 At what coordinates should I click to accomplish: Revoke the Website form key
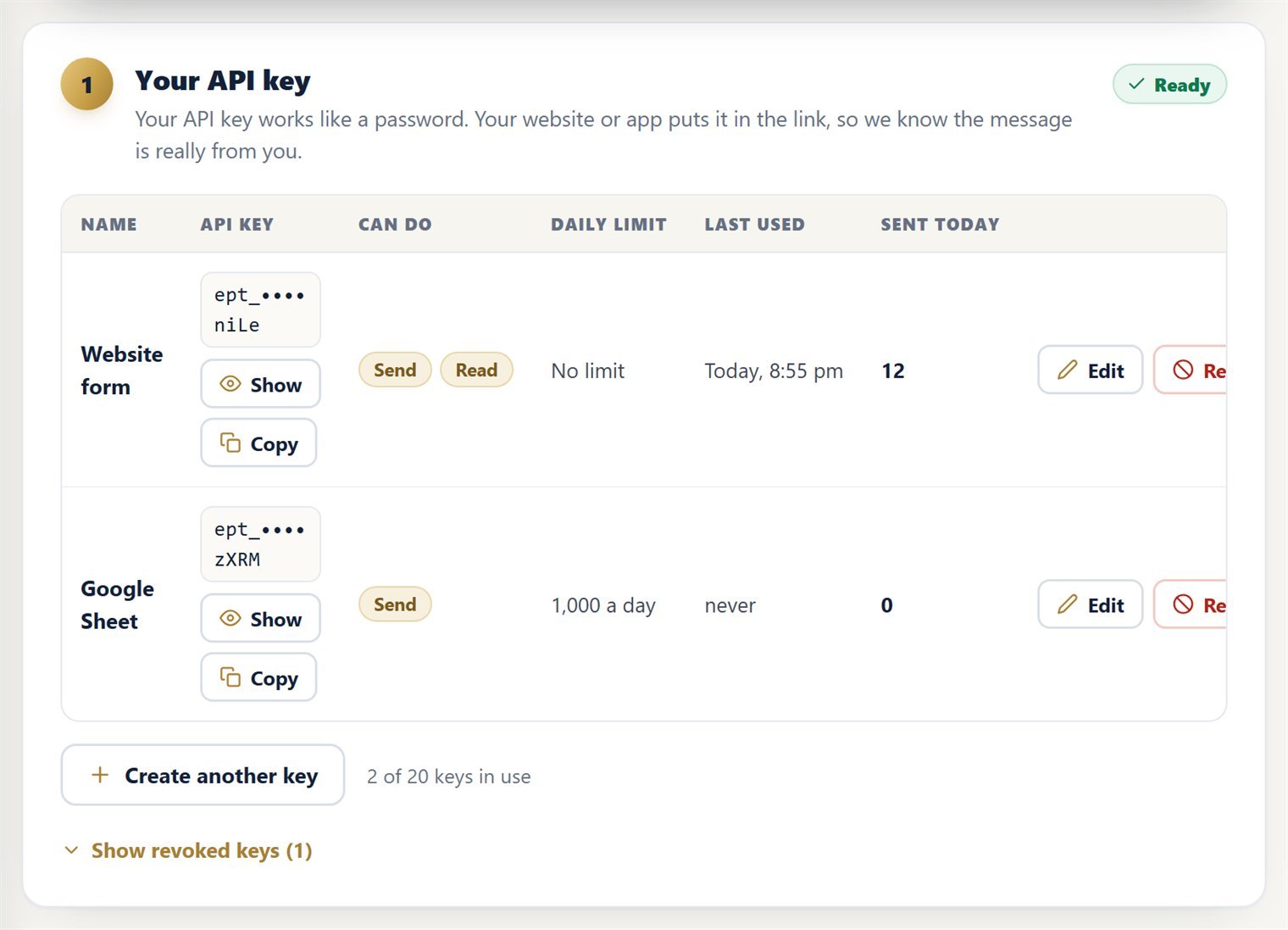point(1190,370)
